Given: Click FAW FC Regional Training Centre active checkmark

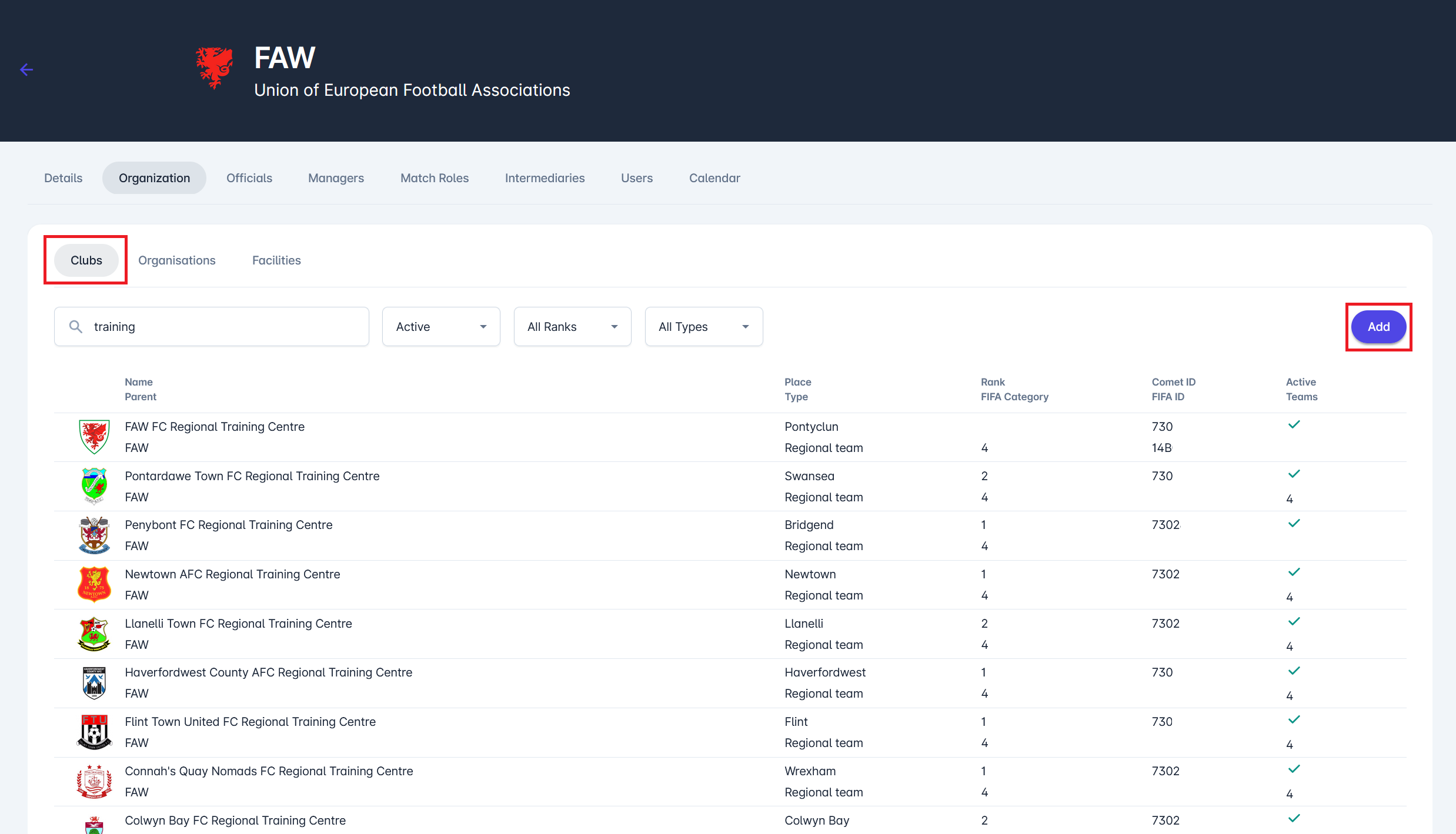Looking at the screenshot, I should point(1294,424).
